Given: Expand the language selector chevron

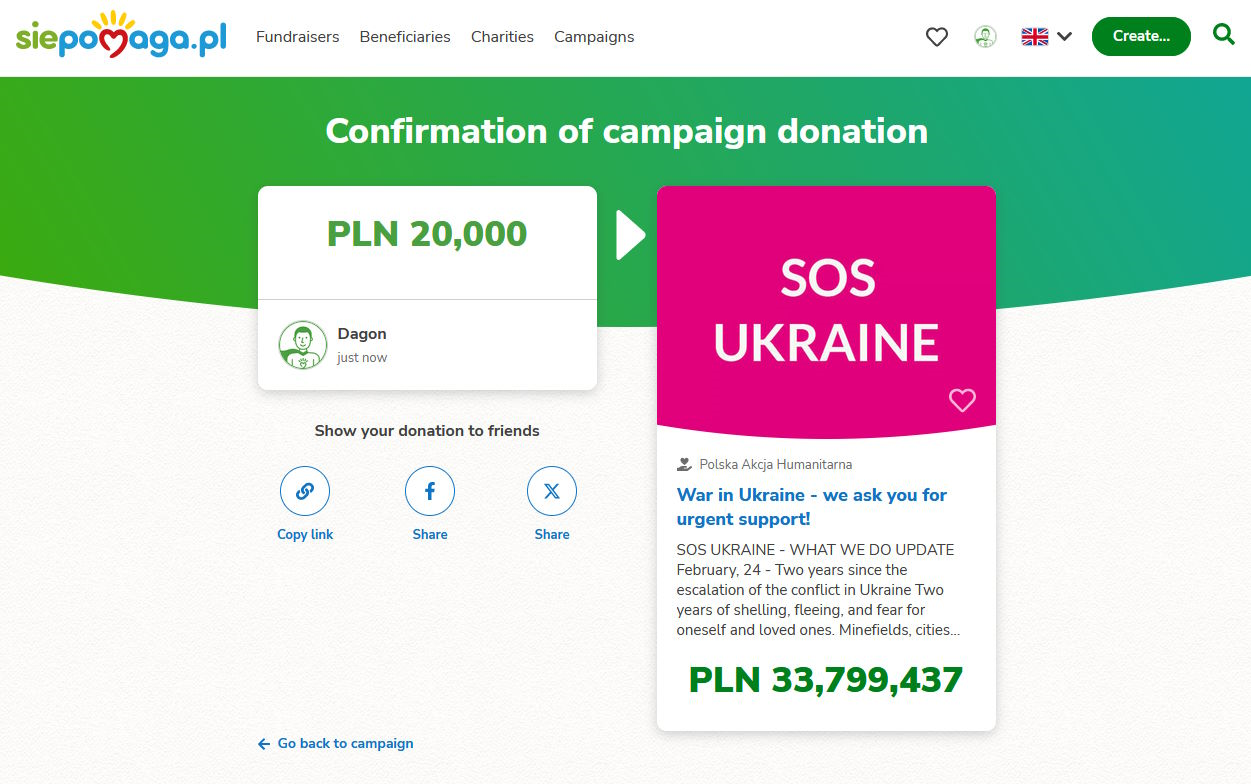Looking at the screenshot, I should [1064, 37].
